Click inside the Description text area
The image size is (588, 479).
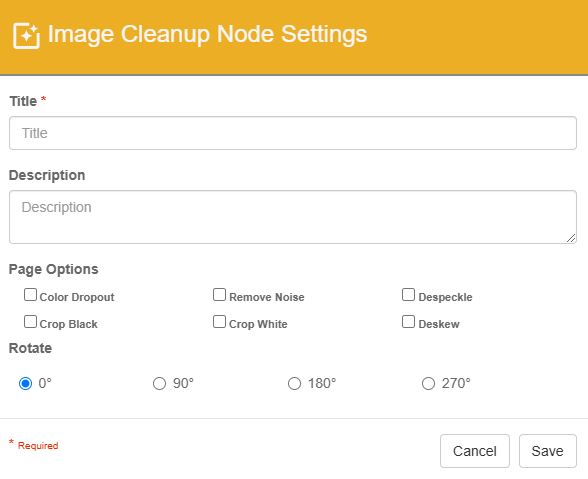coord(293,217)
